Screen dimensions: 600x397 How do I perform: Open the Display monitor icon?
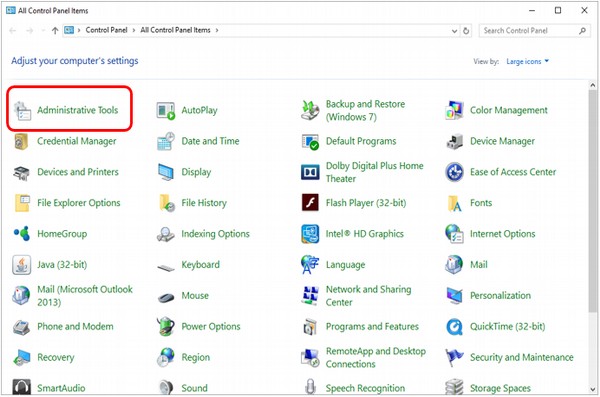[166, 172]
